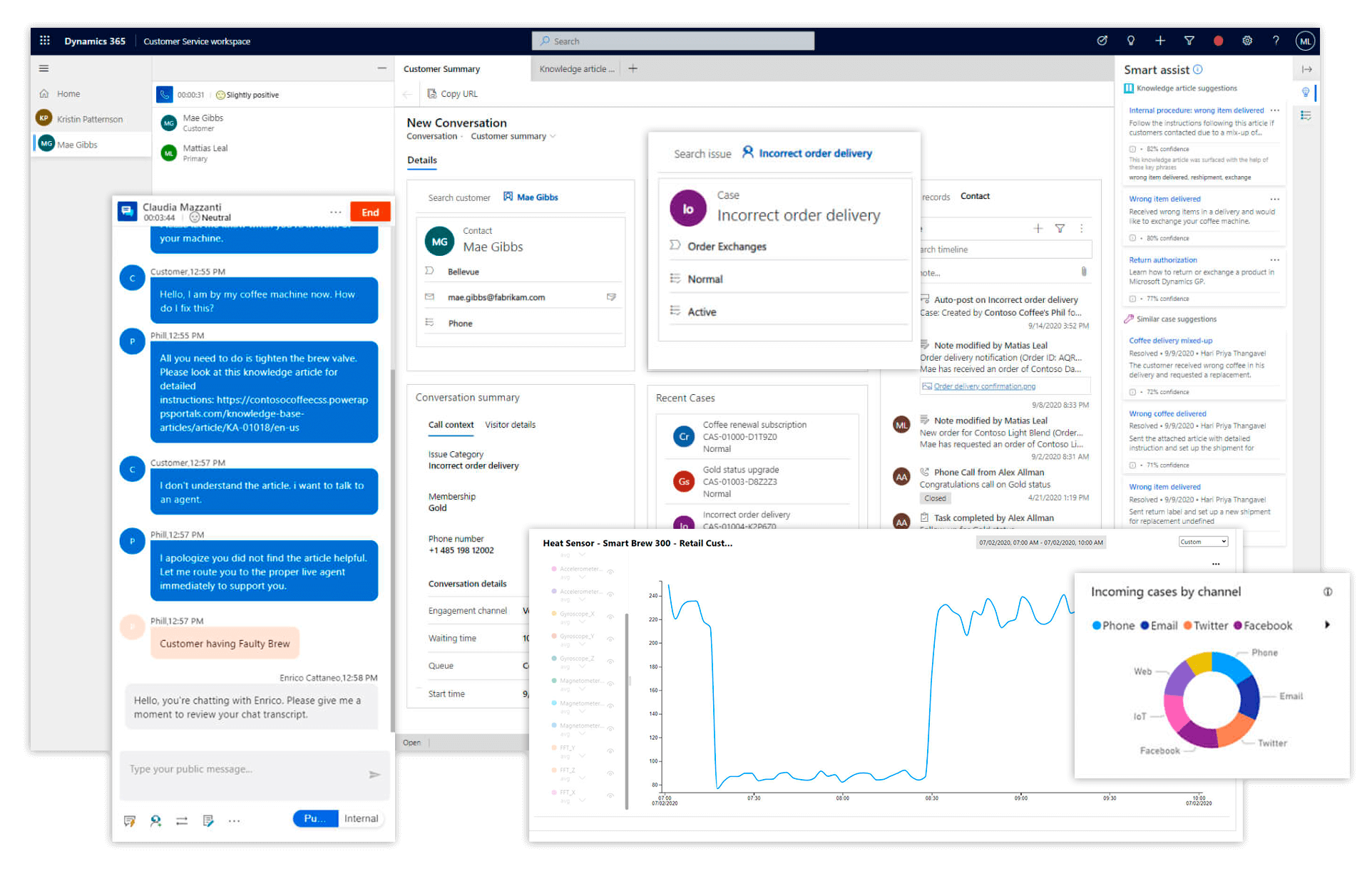Screen dimensions: 1372x871
Task: Click the consult agent icon in chat footer
Action: click(x=155, y=820)
